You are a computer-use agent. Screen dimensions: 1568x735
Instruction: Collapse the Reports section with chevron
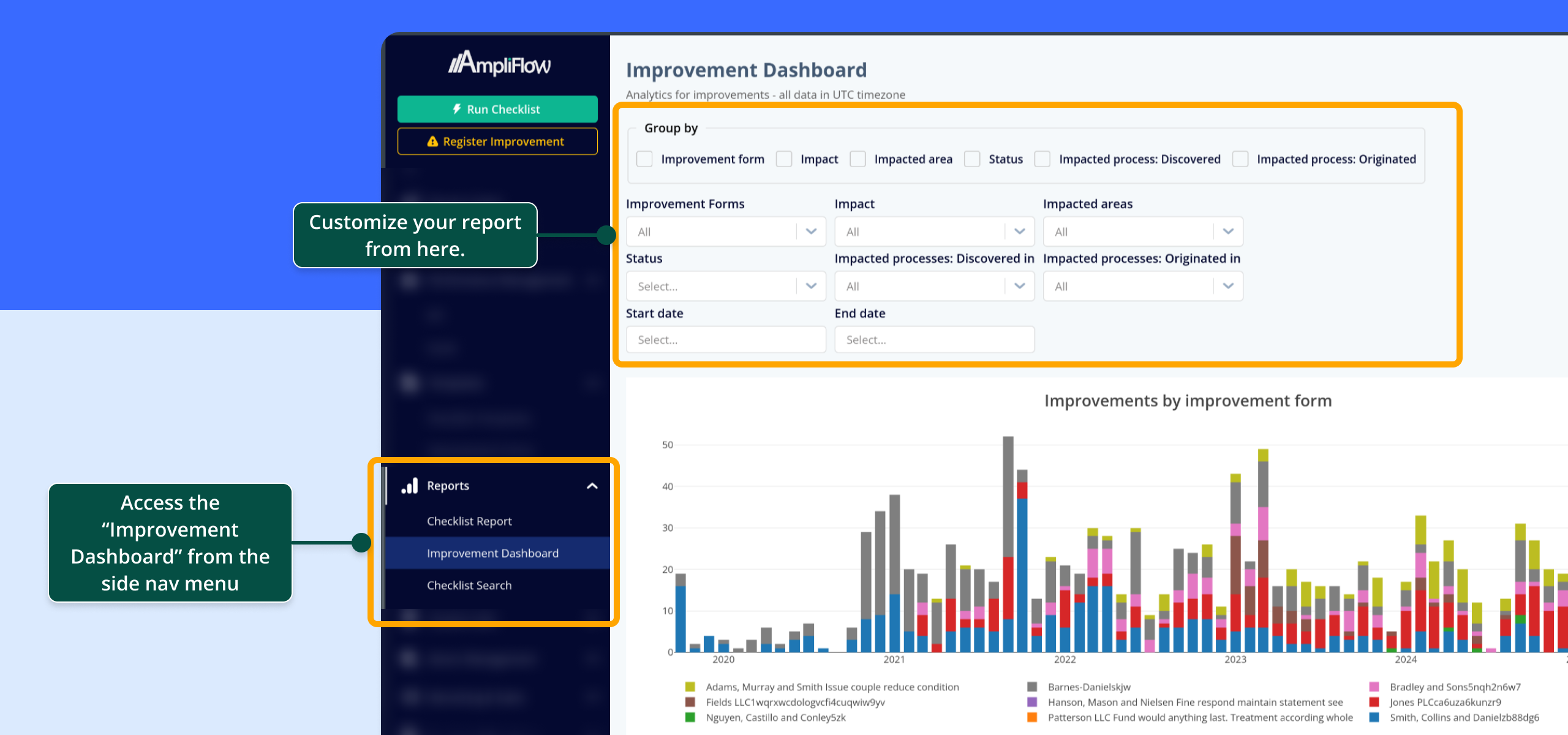click(x=592, y=486)
